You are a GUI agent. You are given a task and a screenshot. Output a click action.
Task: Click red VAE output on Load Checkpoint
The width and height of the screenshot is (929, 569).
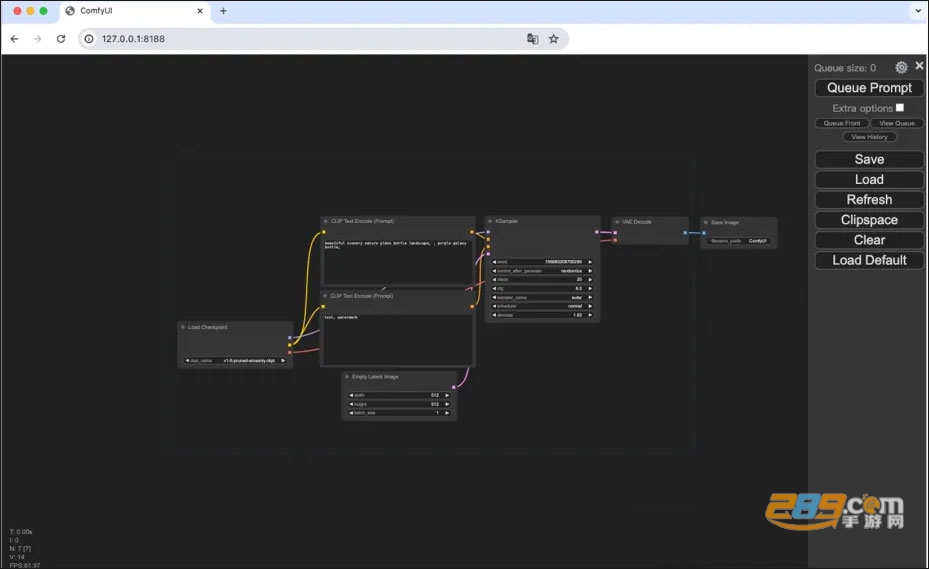tap(289, 353)
